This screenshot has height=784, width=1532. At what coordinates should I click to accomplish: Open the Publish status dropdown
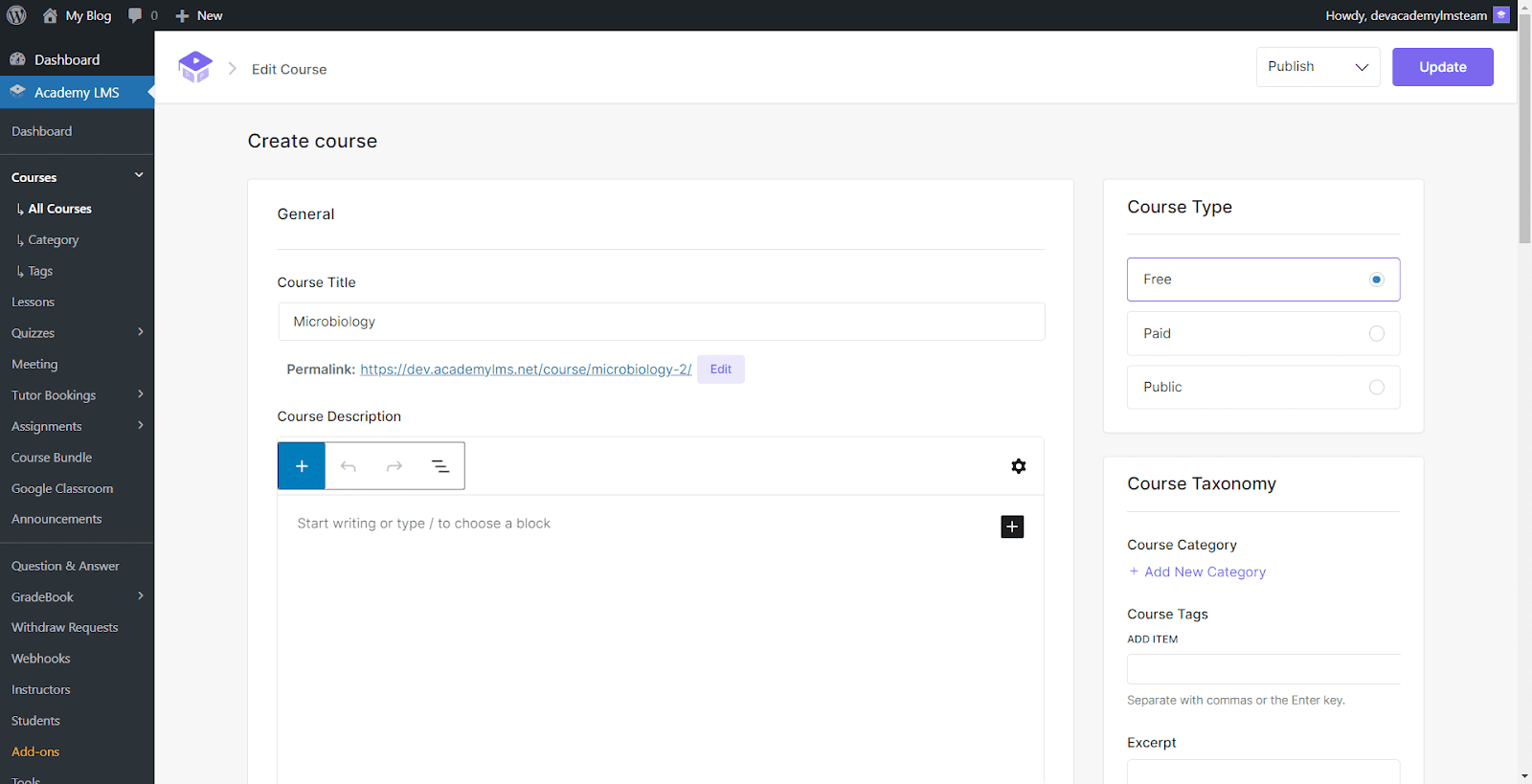pos(1318,67)
